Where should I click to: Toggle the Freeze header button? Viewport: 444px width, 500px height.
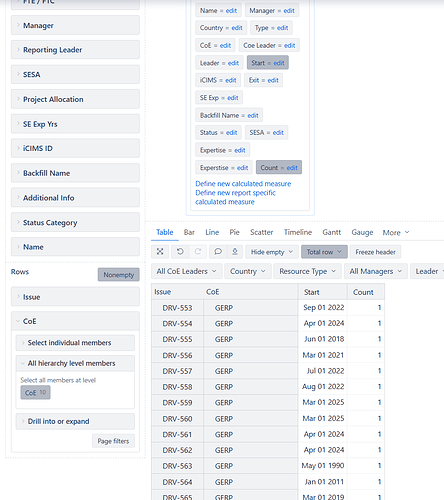coord(375,252)
